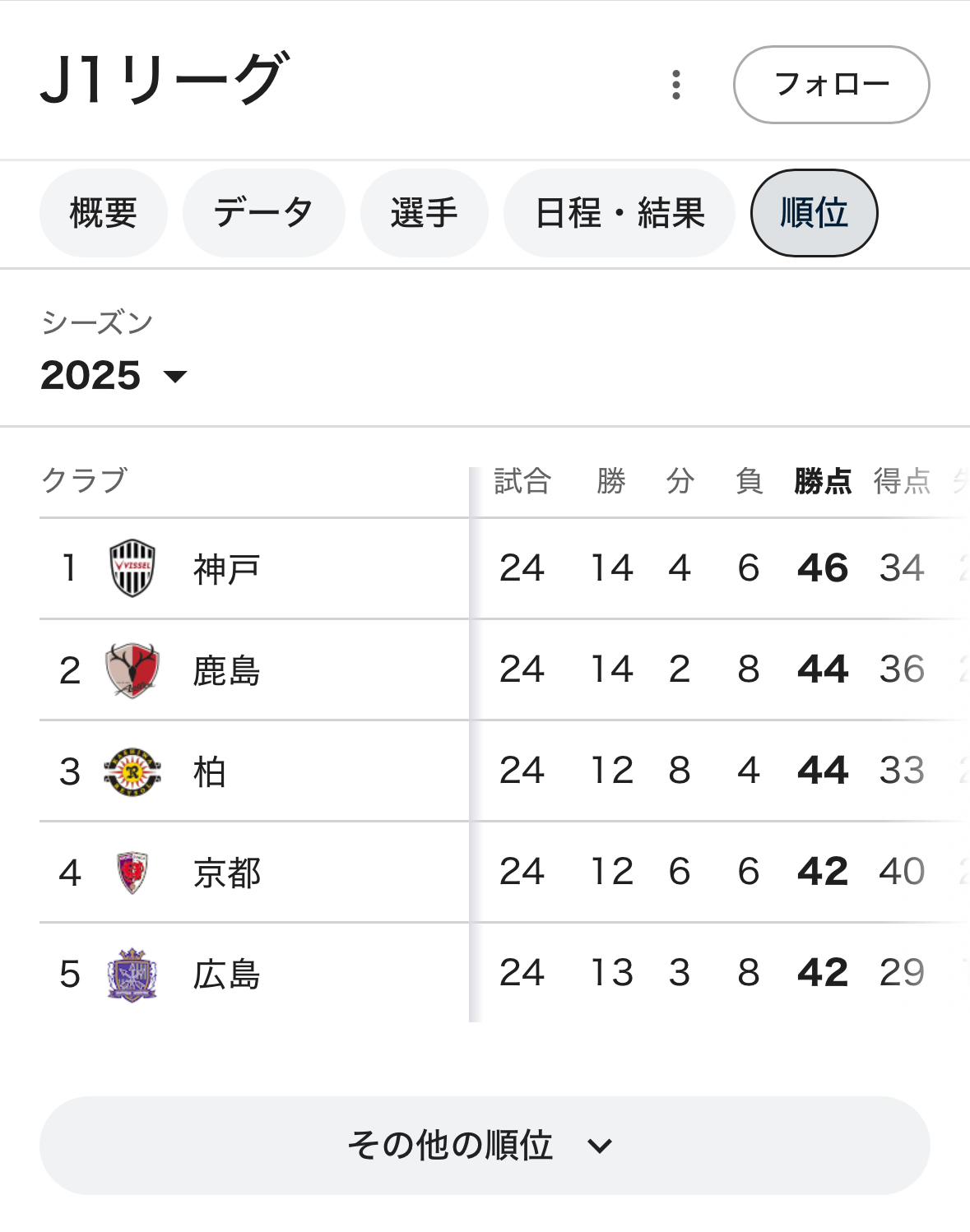Viewport: 970px width, 1232px height.
Task: Click the Kyoto Sanga club crest
Action: [132, 872]
